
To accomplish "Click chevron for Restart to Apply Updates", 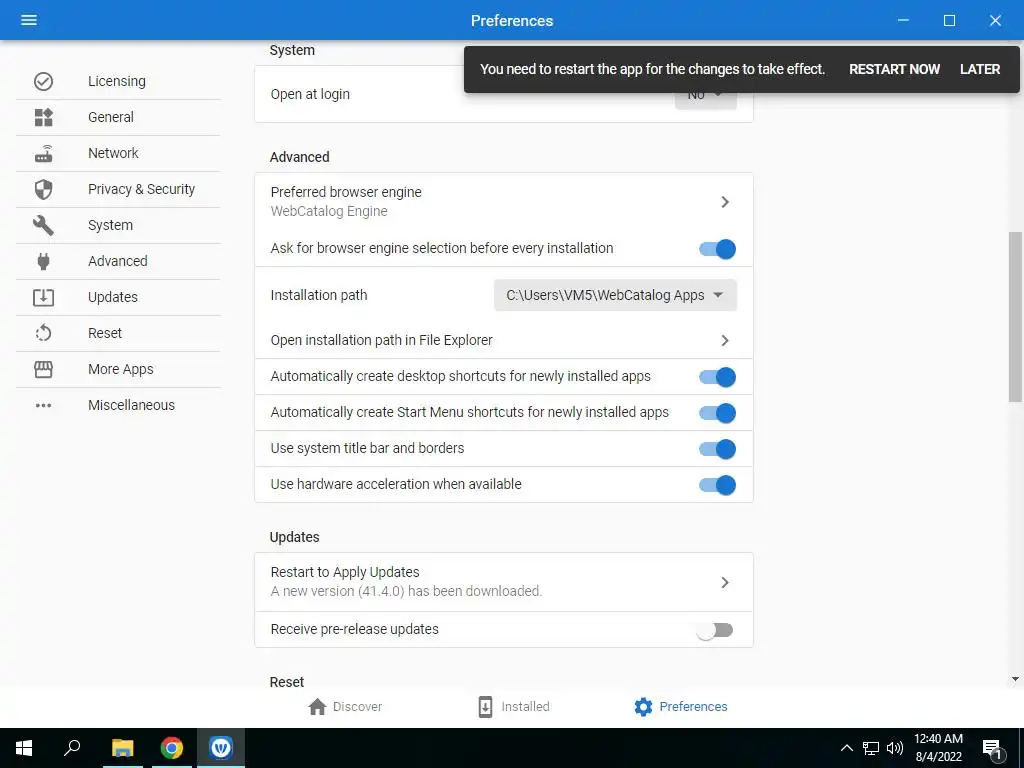I will [725, 583].
